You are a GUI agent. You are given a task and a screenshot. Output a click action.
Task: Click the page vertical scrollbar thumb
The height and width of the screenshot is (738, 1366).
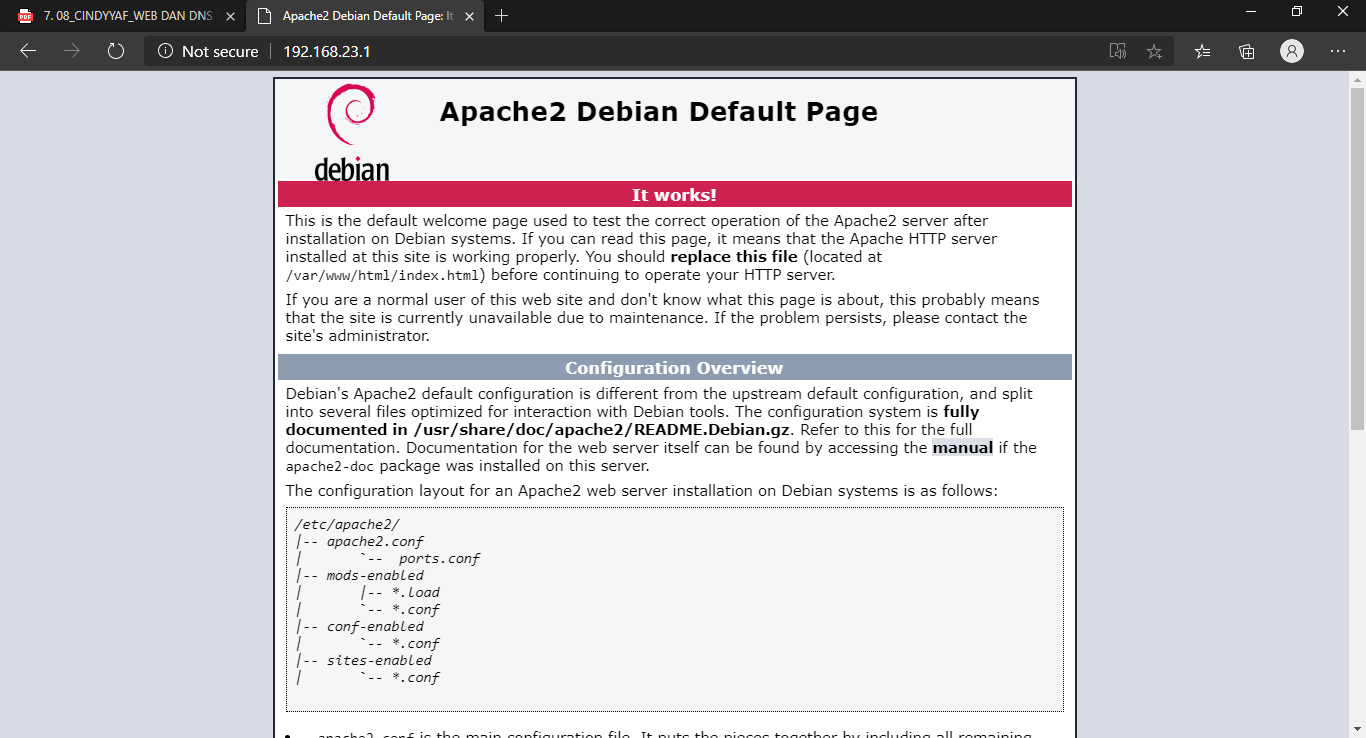(x=1357, y=259)
